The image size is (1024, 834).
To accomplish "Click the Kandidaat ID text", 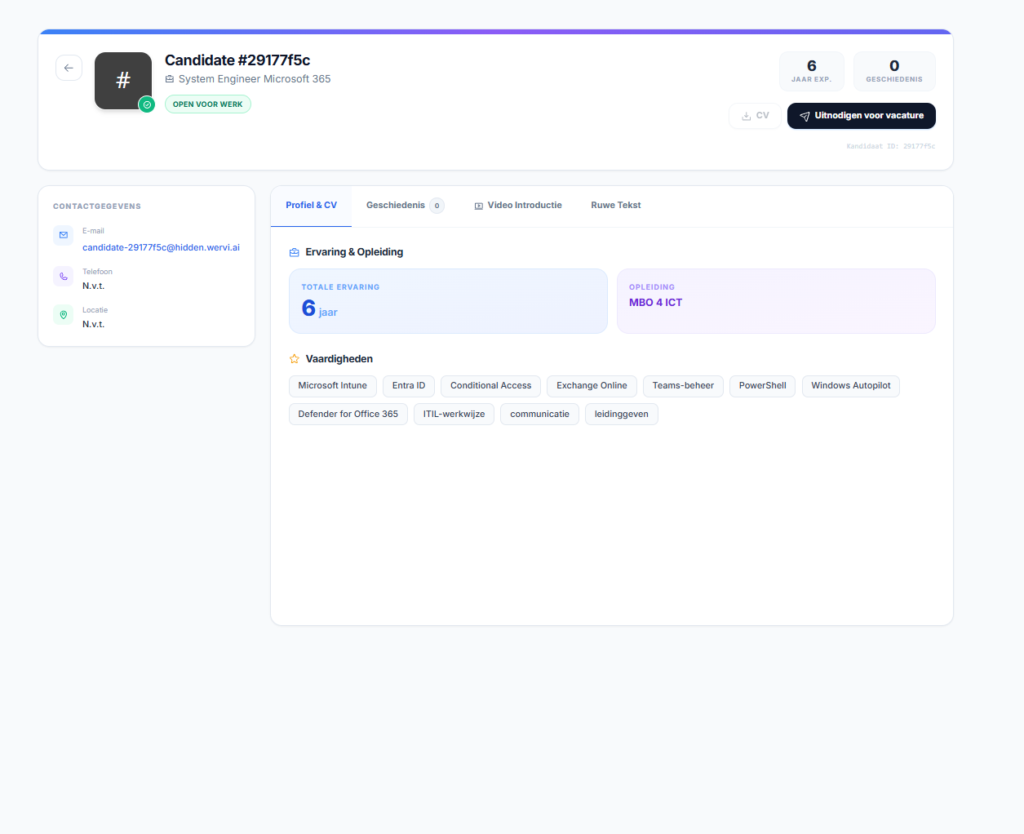I will [891, 146].
